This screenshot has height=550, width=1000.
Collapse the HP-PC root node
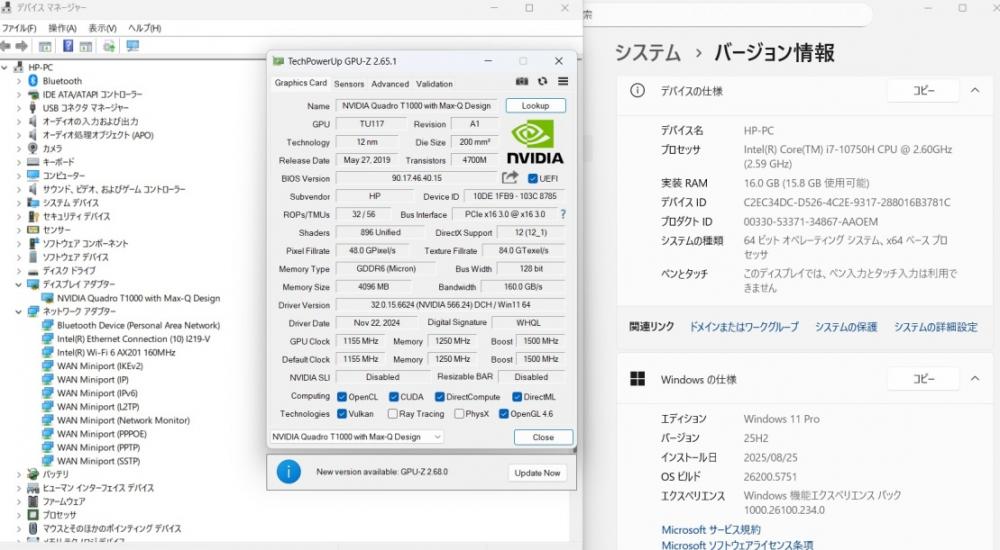(x=4, y=67)
